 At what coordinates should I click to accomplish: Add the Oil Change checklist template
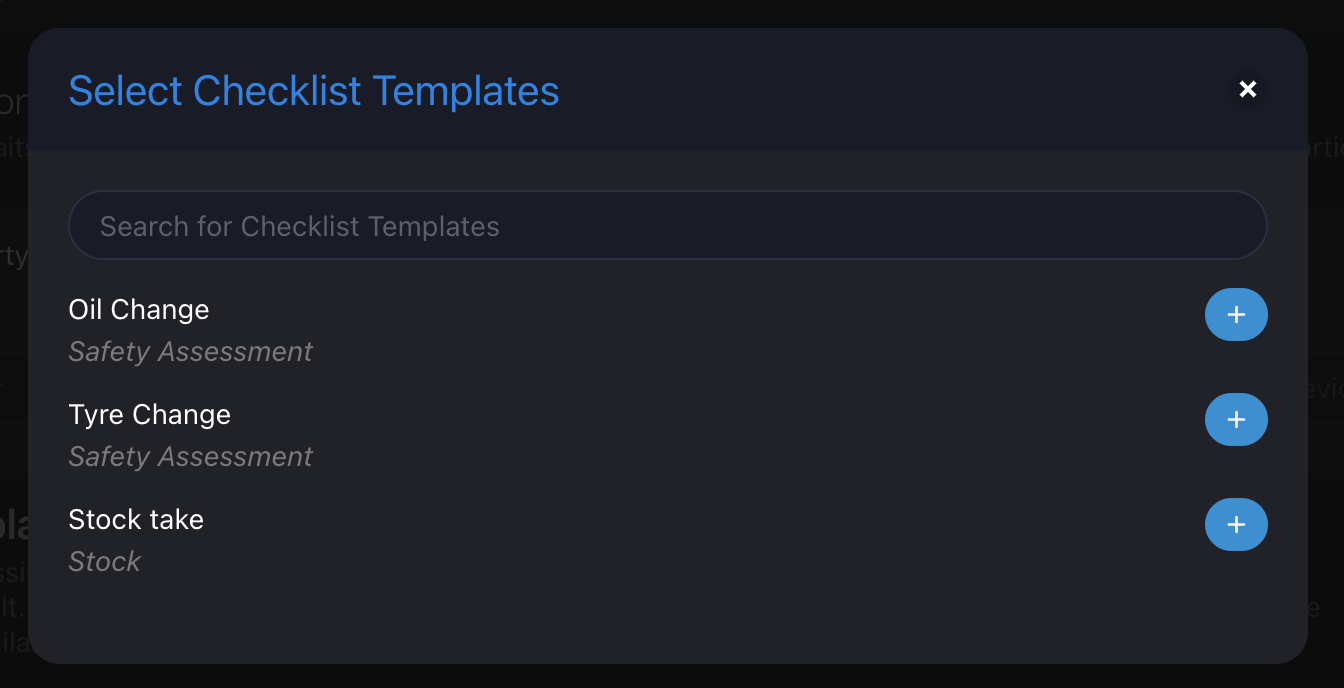[x=1236, y=315]
